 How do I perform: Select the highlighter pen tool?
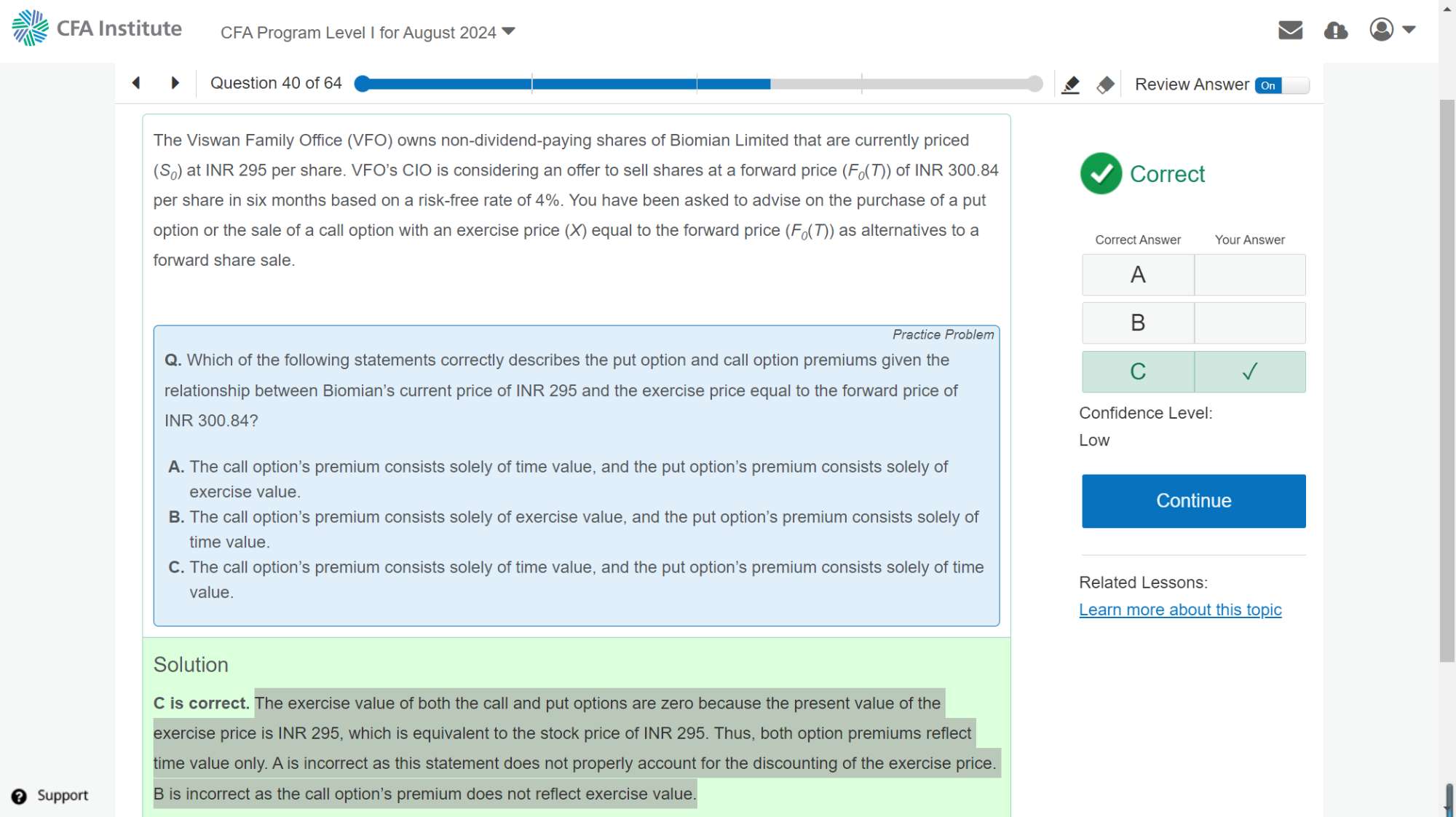tap(1070, 85)
